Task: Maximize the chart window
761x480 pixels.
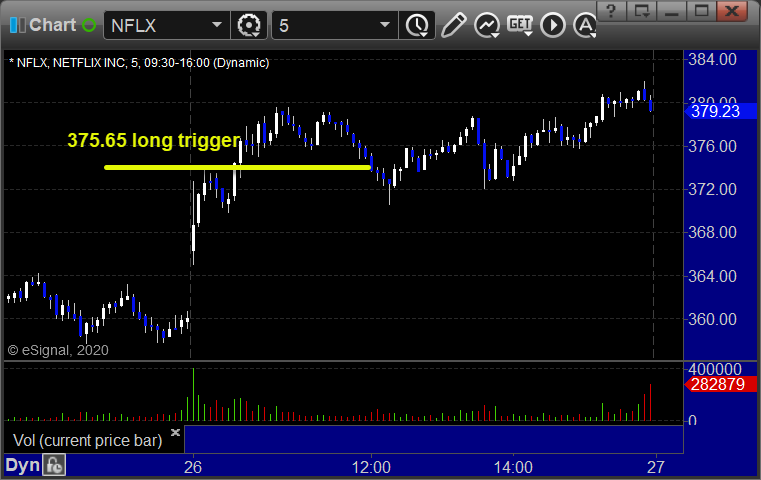Action: (701, 11)
